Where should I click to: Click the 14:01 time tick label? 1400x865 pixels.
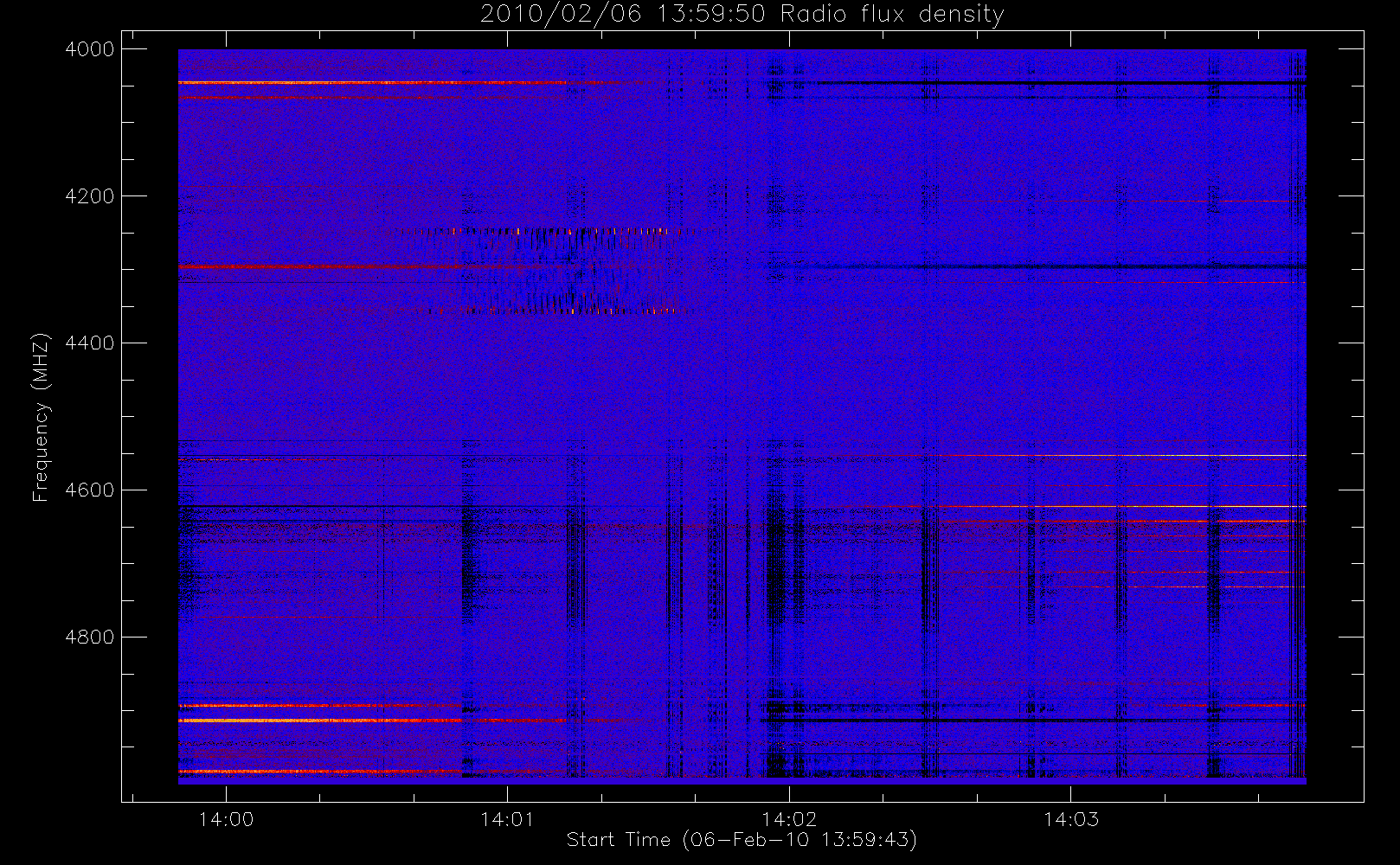pyautogui.click(x=507, y=819)
